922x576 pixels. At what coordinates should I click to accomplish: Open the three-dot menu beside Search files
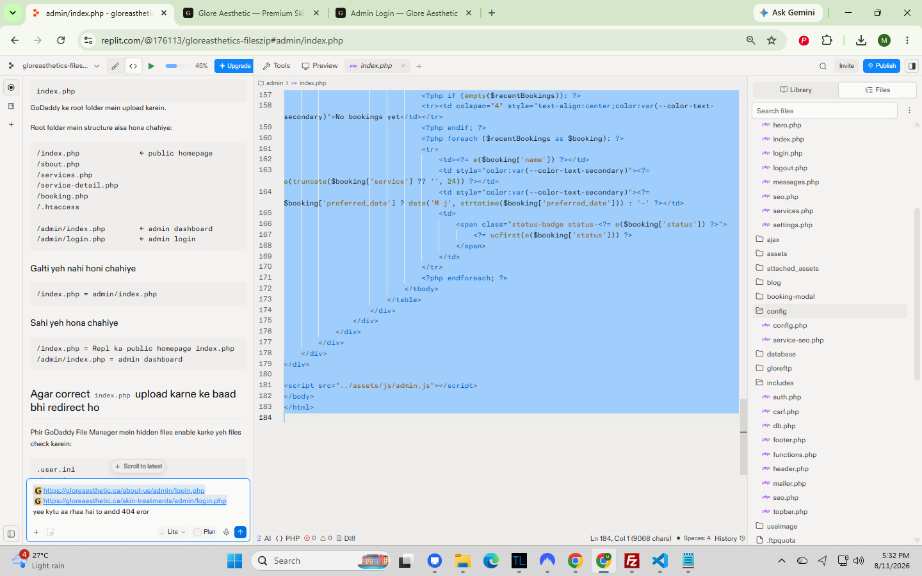point(909,110)
